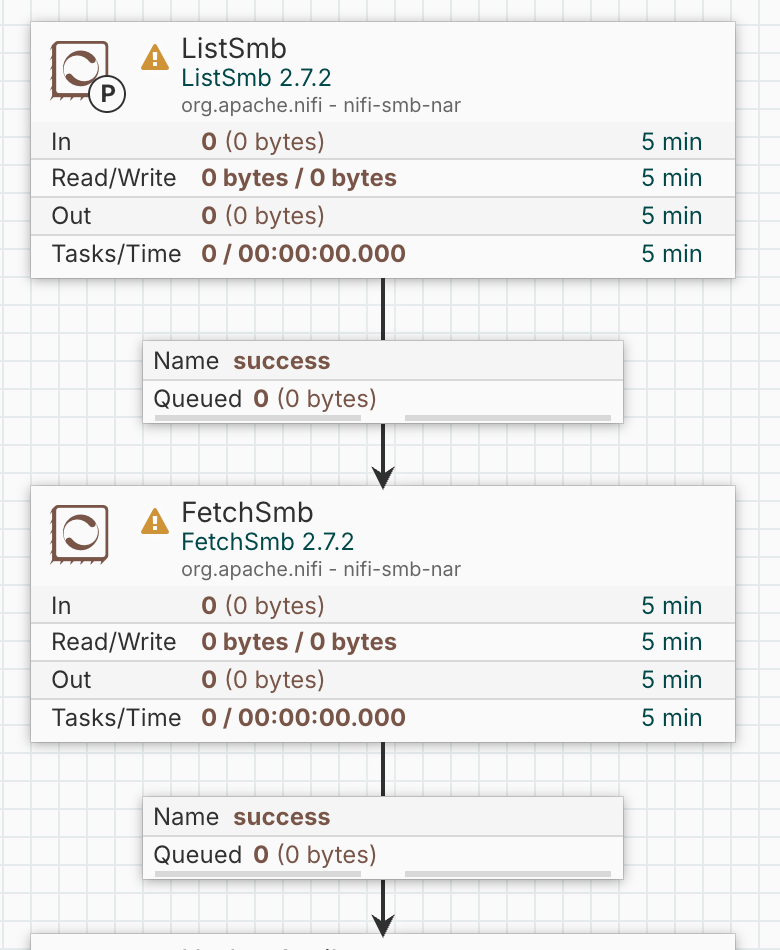Click the In value in ListSmb
The image size is (780, 950).
pyautogui.click(x=263, y=142)
